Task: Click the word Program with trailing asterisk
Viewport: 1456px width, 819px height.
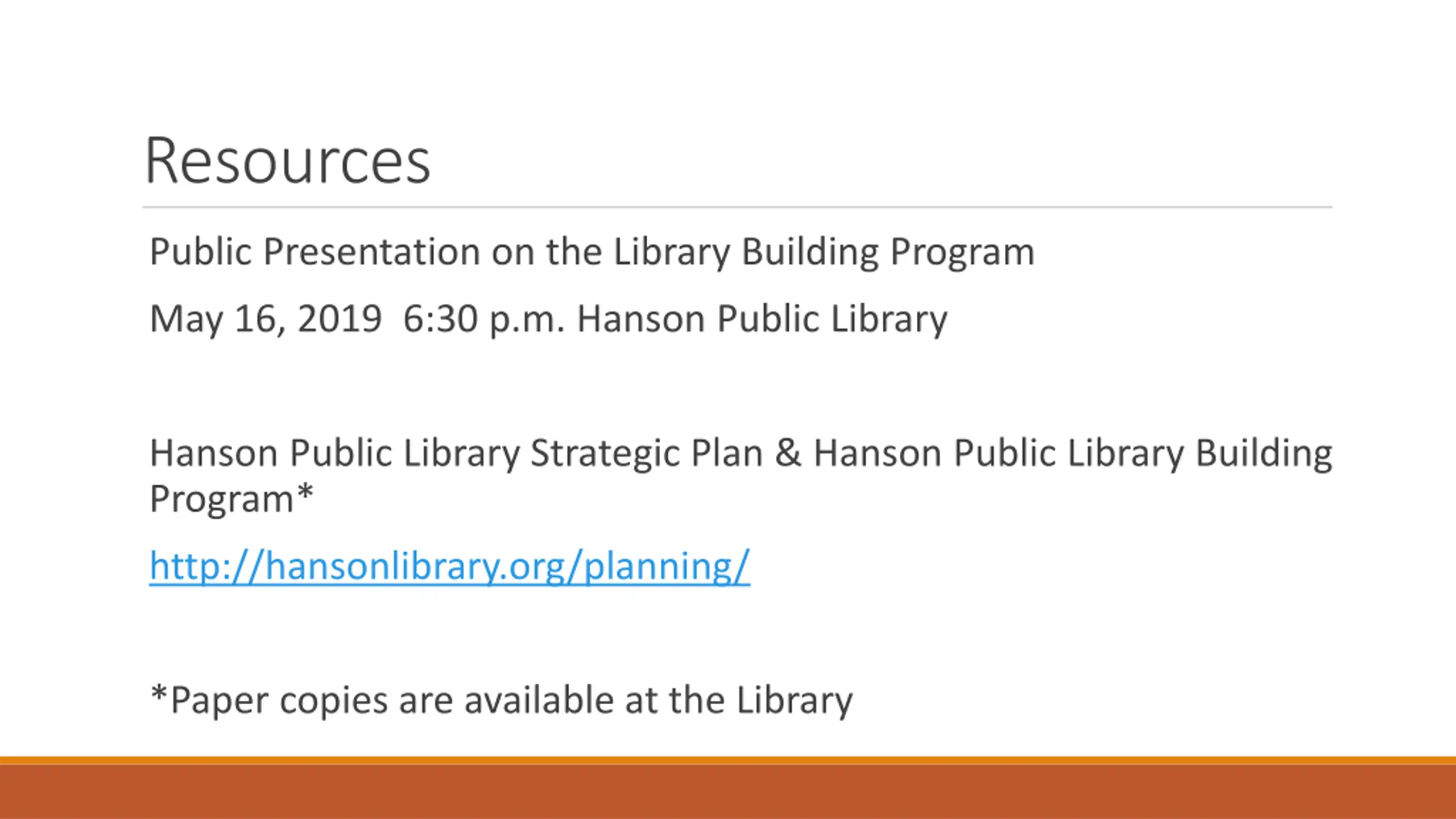Action: pos(222,499)
